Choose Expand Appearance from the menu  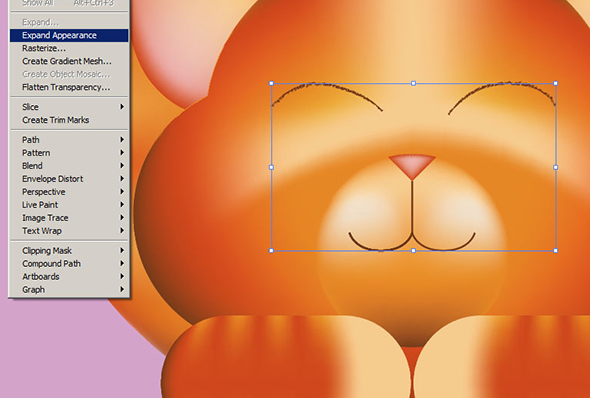pyautogui.click(x=69, y=35)
